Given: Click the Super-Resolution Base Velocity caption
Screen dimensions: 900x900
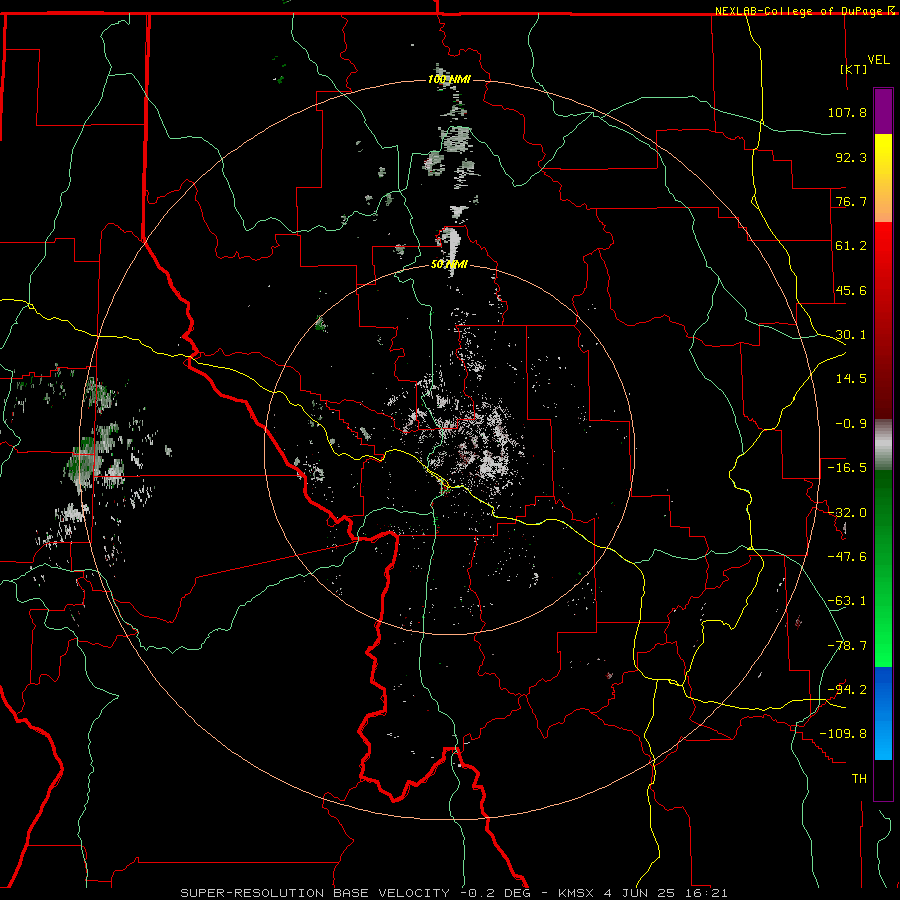Looking at the screenshot, I should click(454, 893).
